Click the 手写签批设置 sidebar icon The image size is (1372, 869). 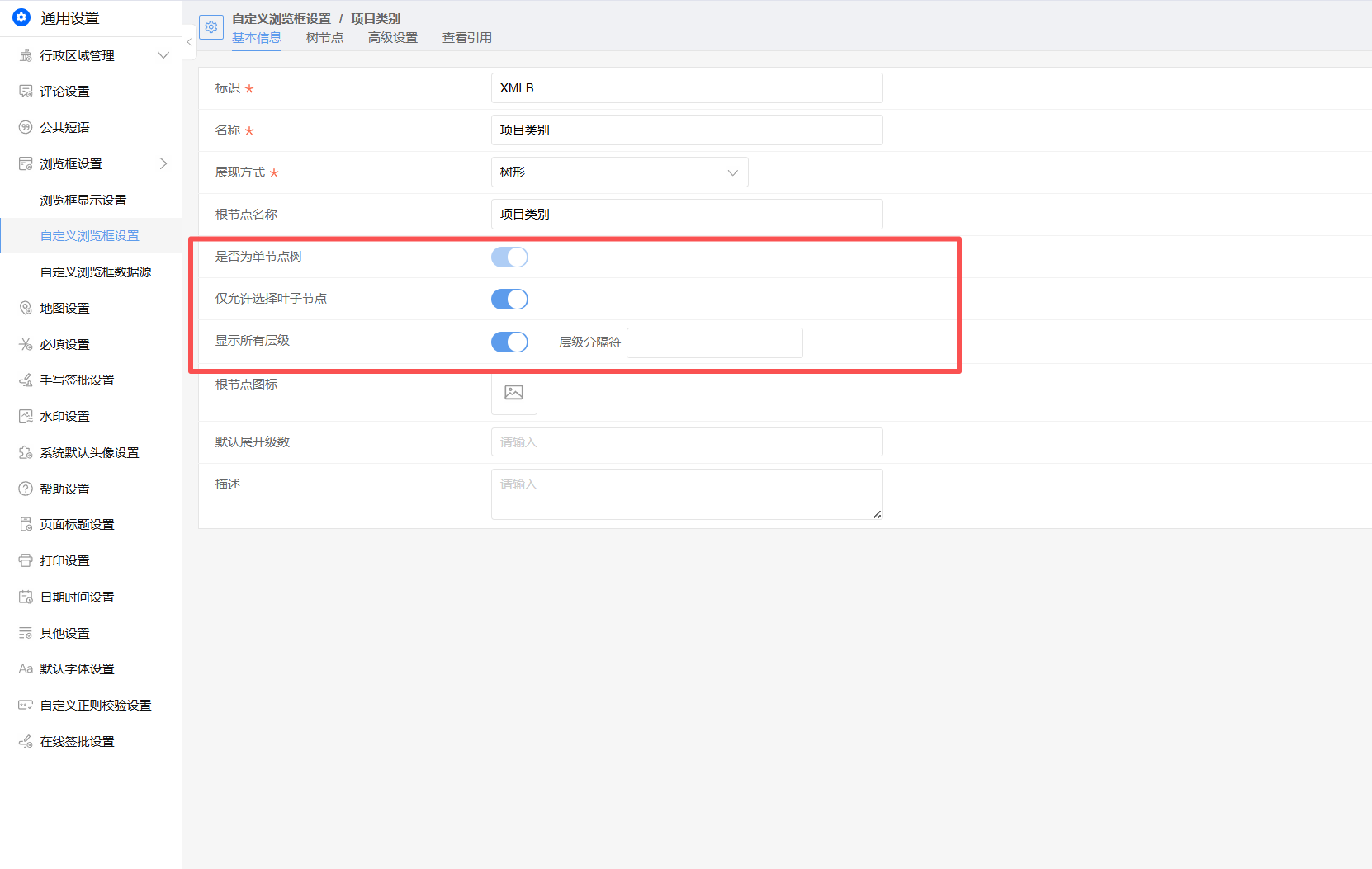(26, 380)
